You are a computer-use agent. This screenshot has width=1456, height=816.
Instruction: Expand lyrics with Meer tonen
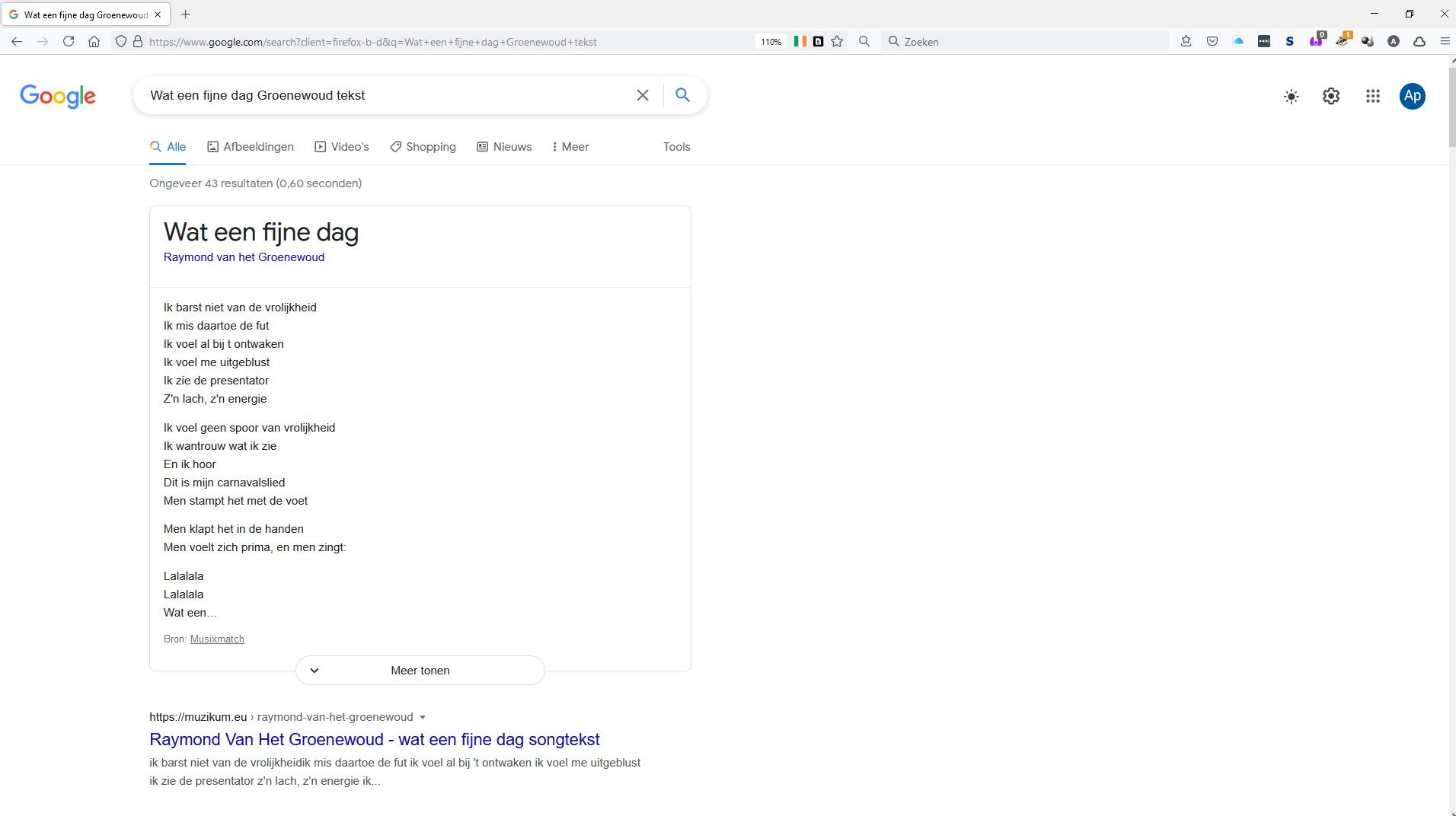point(420,671)
